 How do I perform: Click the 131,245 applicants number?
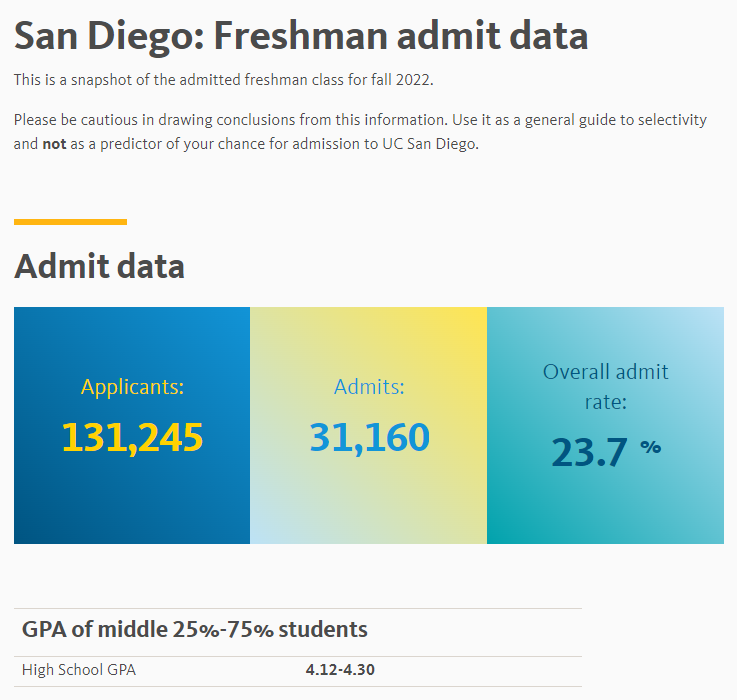point(132,438)
